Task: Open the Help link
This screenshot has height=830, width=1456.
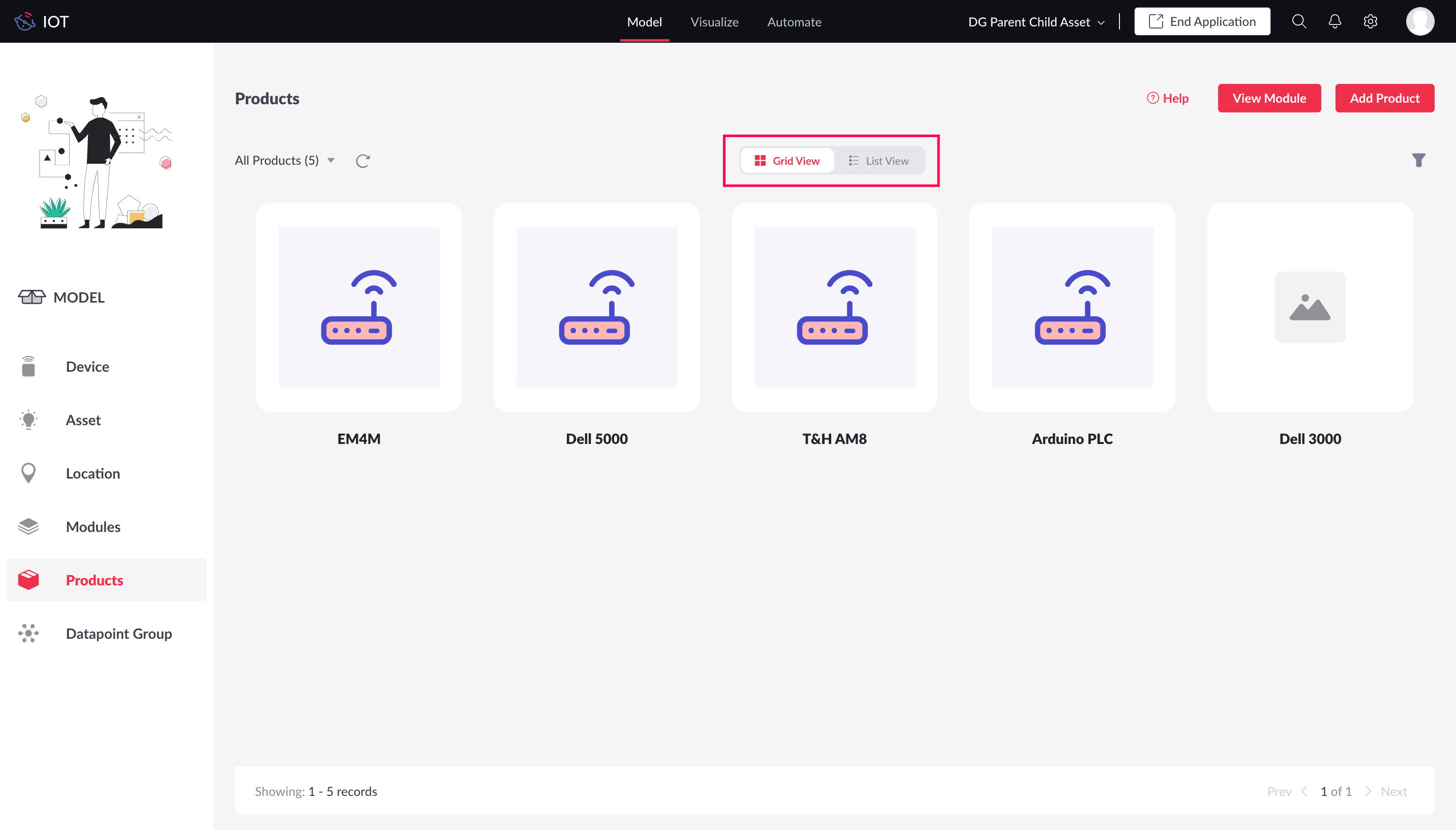Action: [x=1167, y=98]
